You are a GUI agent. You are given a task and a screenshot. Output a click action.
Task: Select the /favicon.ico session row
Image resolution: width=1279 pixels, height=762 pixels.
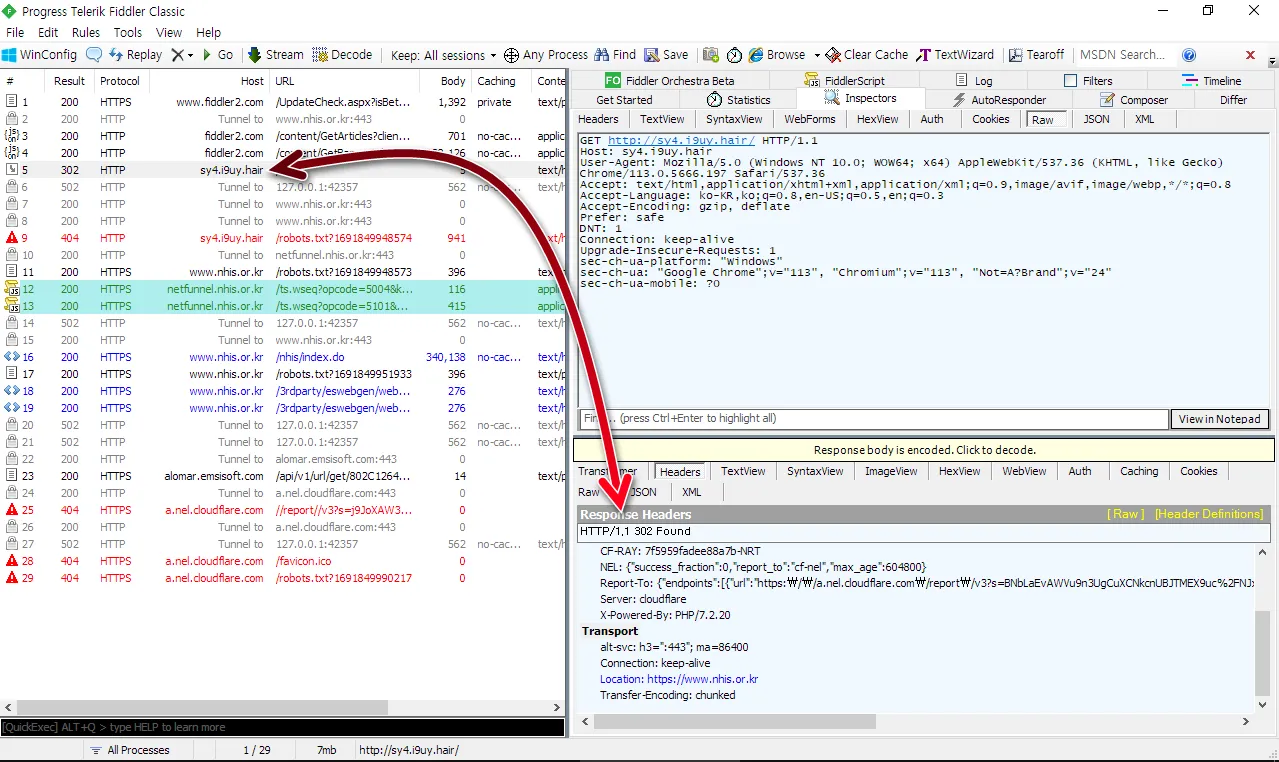(x=283, y=561)
